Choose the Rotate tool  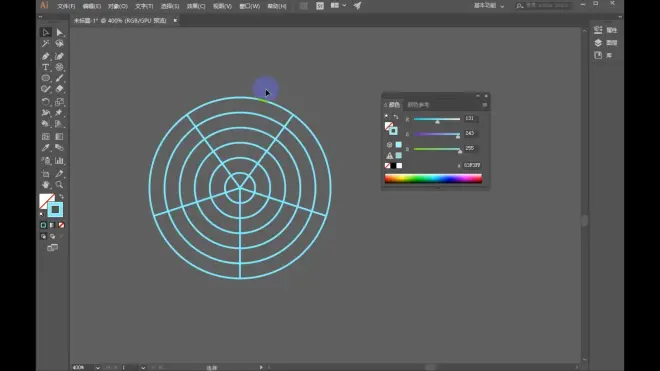pos(45,102)
